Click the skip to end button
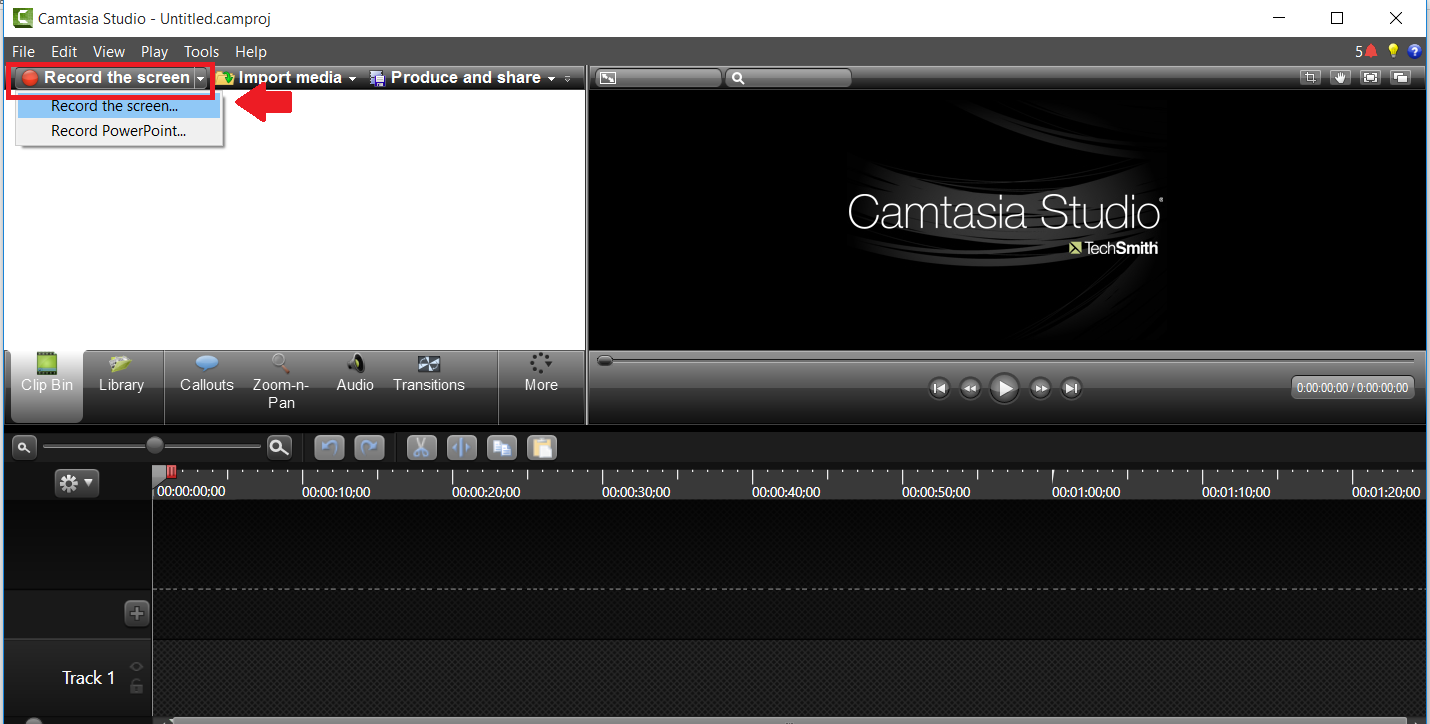 1071,388
